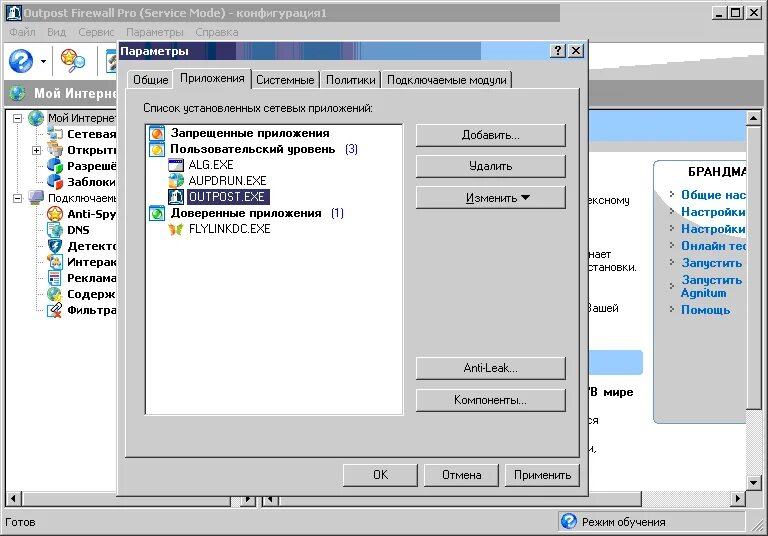Click the vertical scrollbar down arrow
This screenshot has width=768, height=536.
pyautogui.click(x=754, y=483)
